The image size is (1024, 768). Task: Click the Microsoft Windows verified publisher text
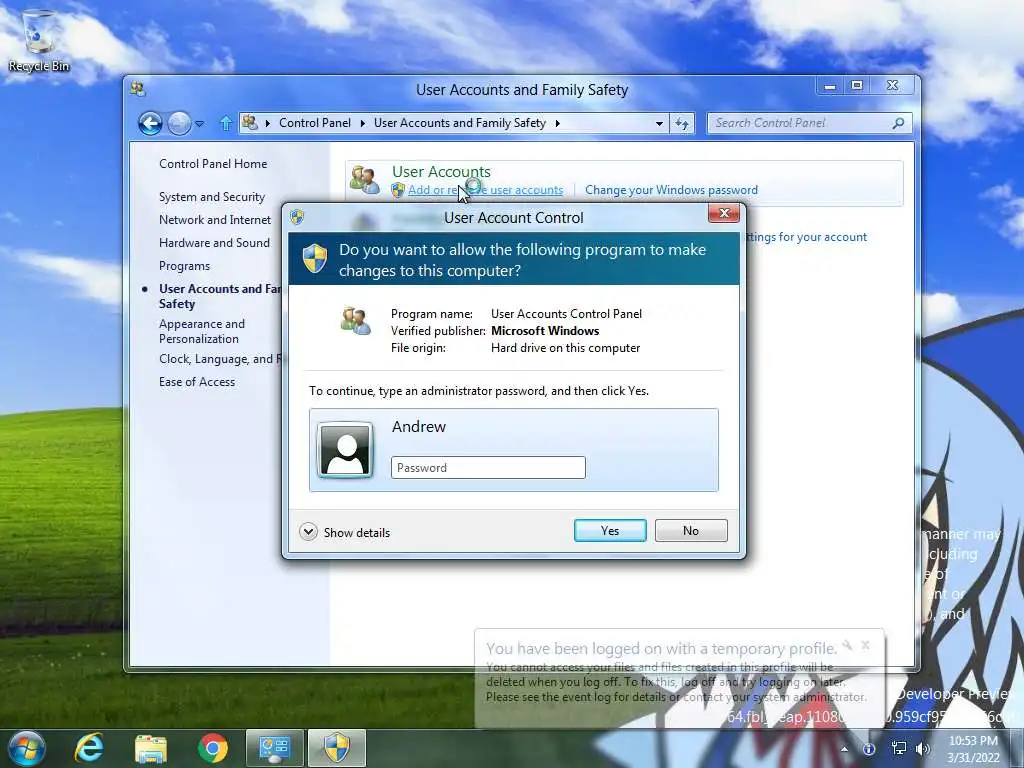(545, 331)
